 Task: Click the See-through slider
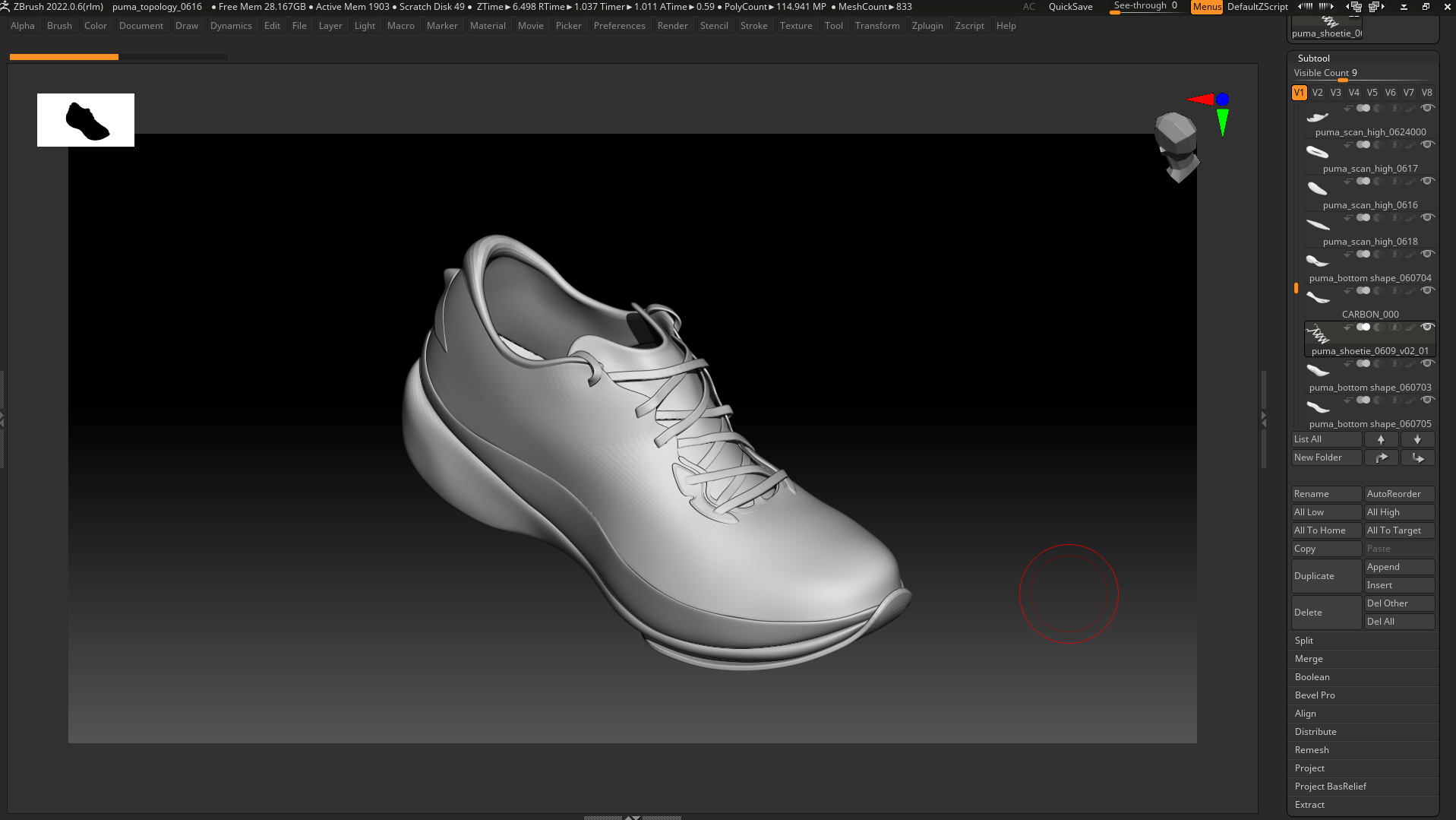pyautogui.click(x=1145, y=7)
